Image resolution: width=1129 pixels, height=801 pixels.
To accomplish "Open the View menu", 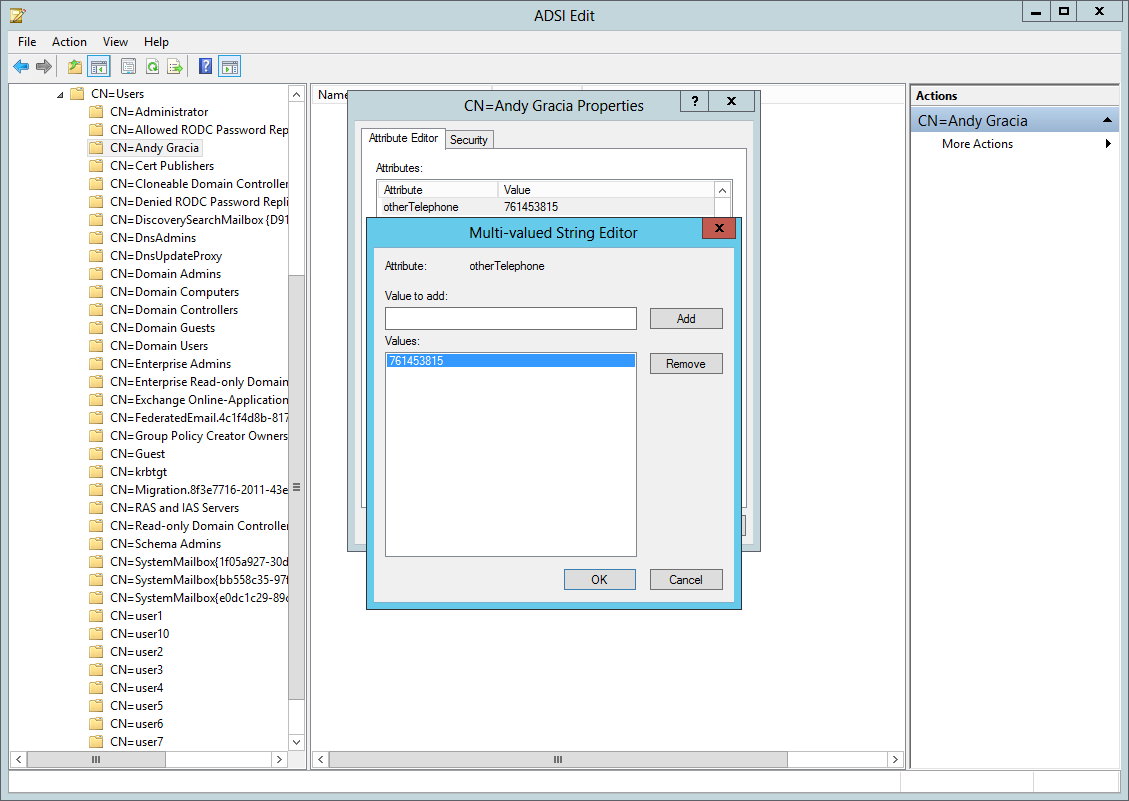I will pyautogui.click(x=115, y=42).
